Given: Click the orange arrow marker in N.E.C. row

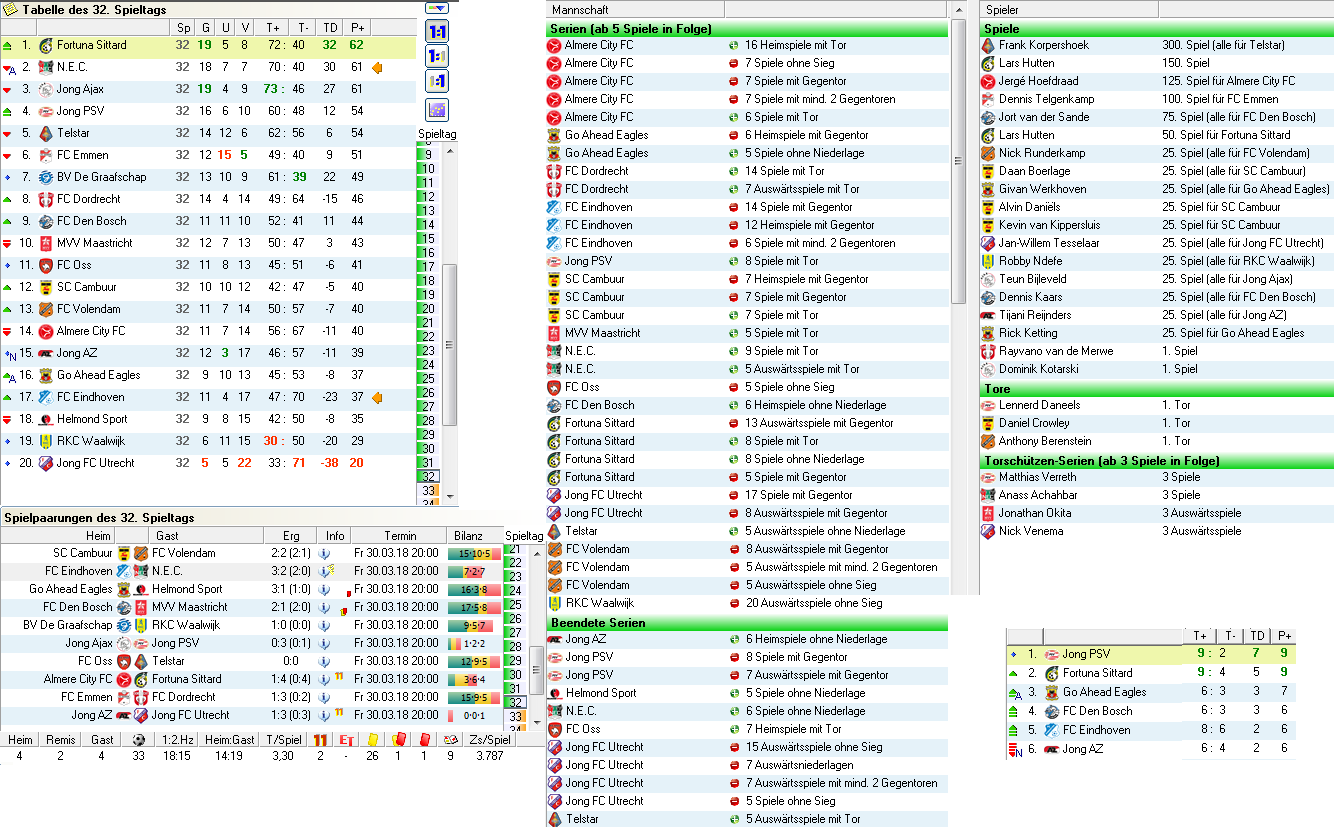Looking at the screenshot, I should click(378, 68).
